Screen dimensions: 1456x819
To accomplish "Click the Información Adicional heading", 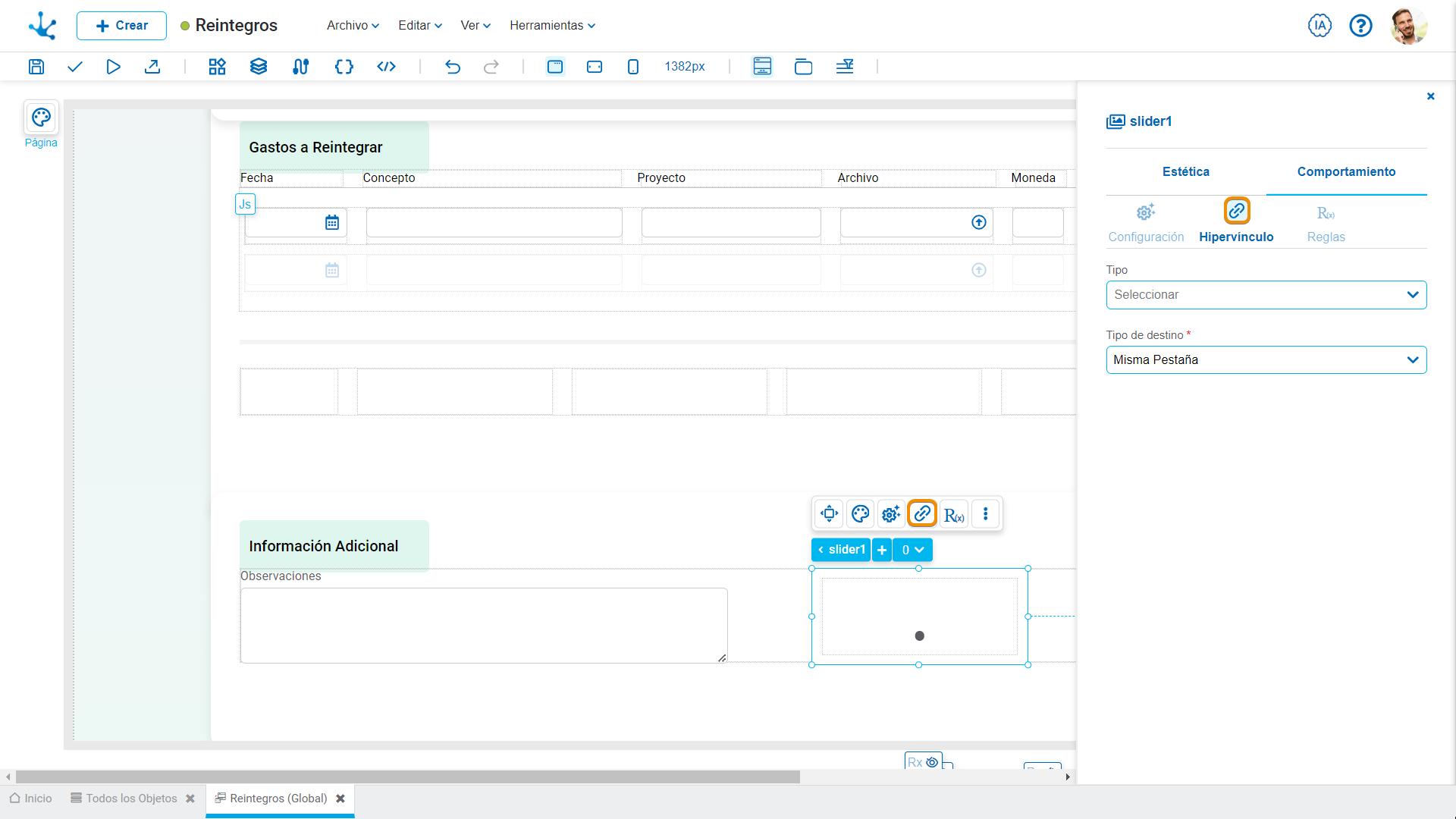I will tap(324, 547).
